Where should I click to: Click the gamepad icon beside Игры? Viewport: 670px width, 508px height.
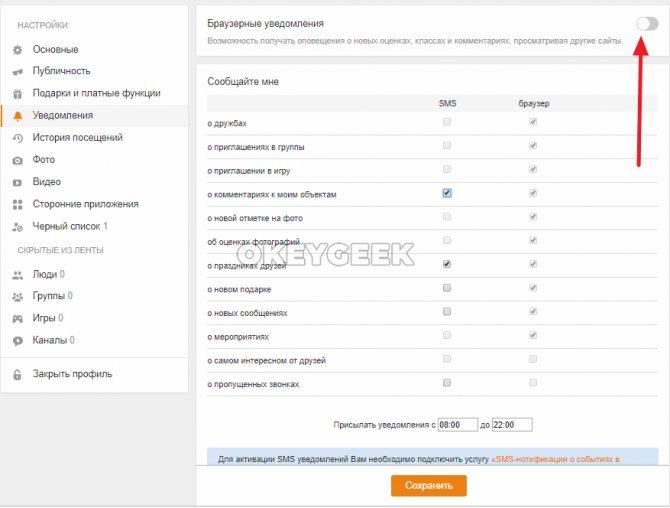18,319
